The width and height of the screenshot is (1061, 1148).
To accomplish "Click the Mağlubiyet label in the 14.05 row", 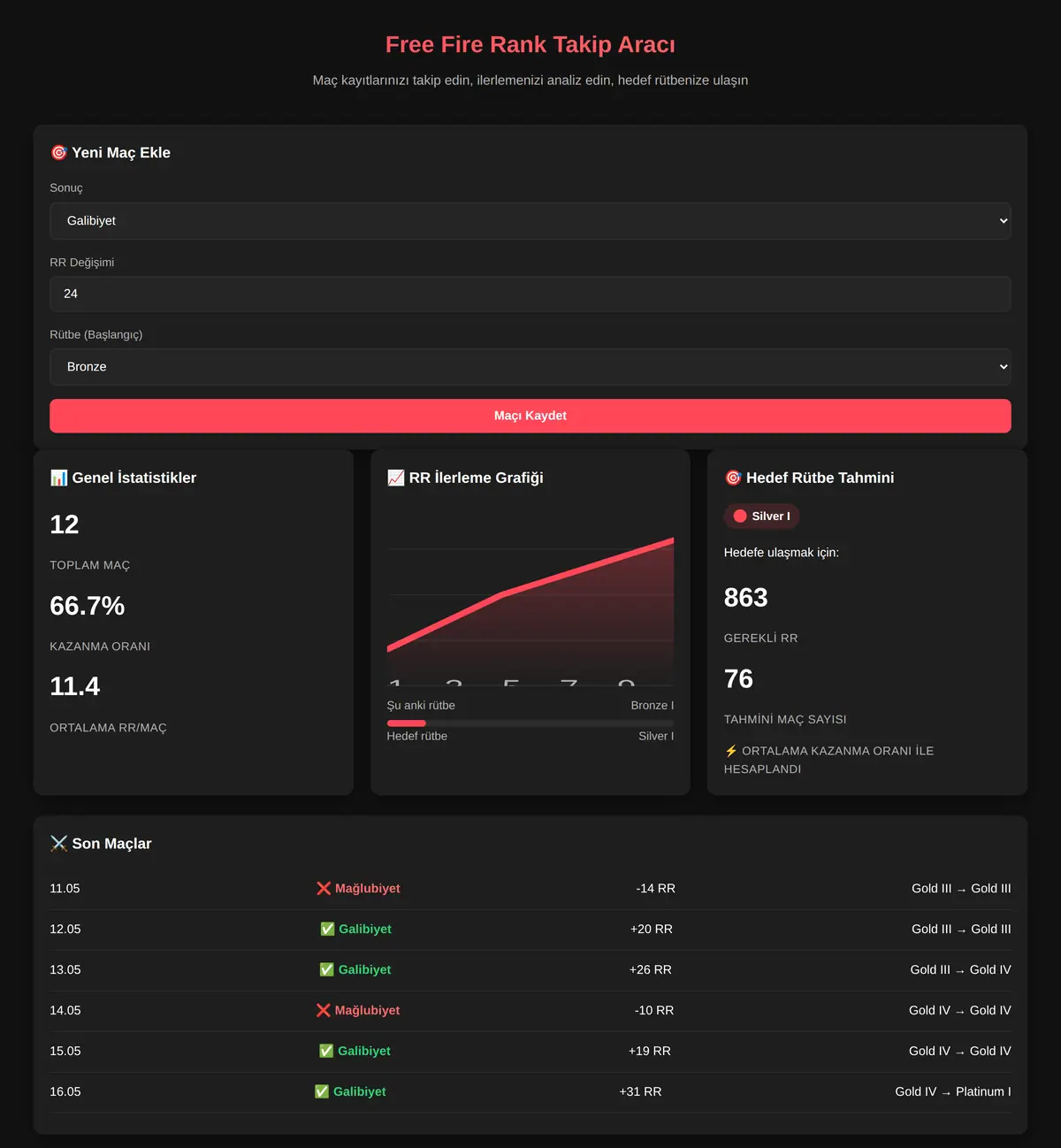I will point(367,1010).
